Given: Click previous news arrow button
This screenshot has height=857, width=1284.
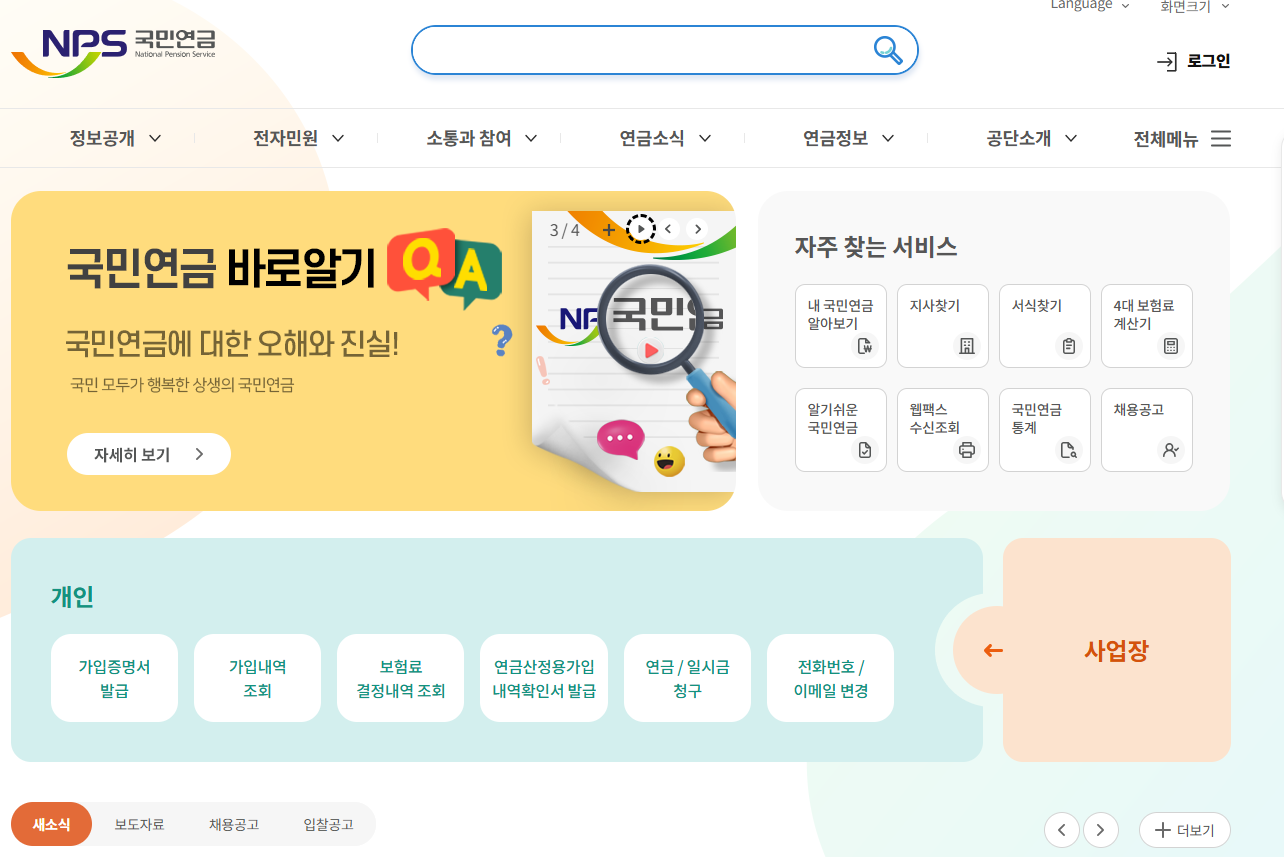Looking at the screenshot, I should point(1062,830).
